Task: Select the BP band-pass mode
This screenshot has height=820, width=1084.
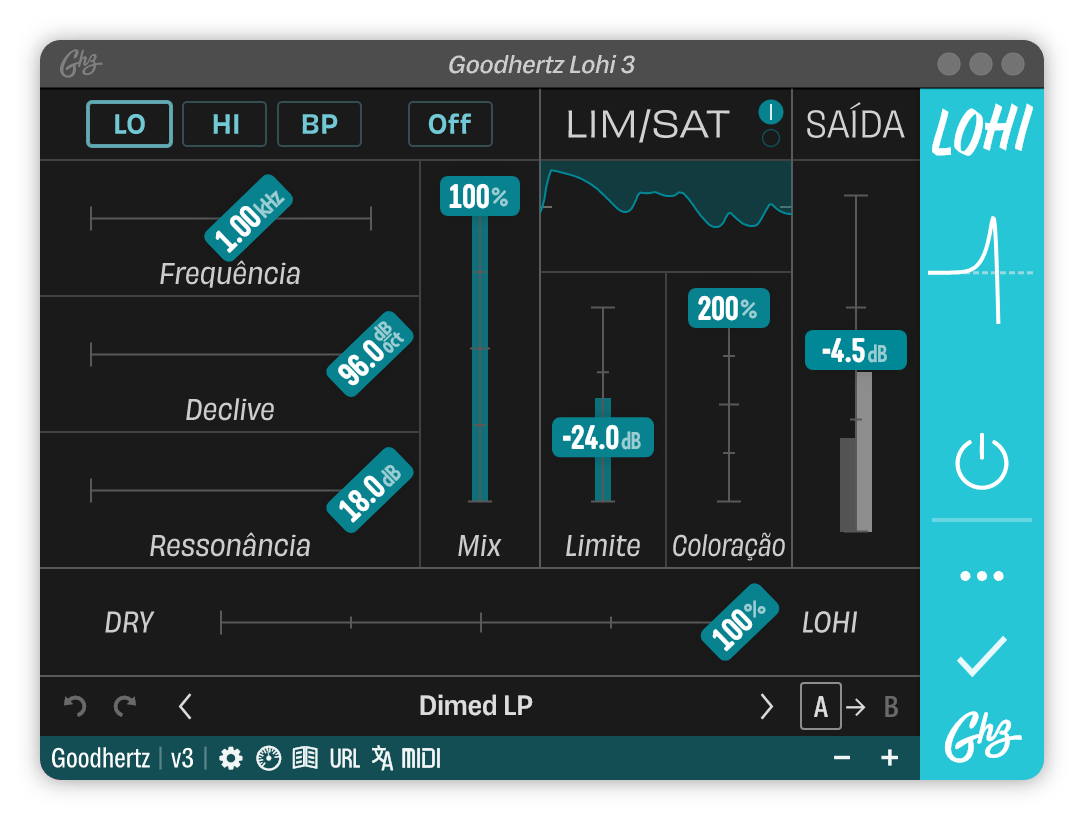Action: (319, 124)
